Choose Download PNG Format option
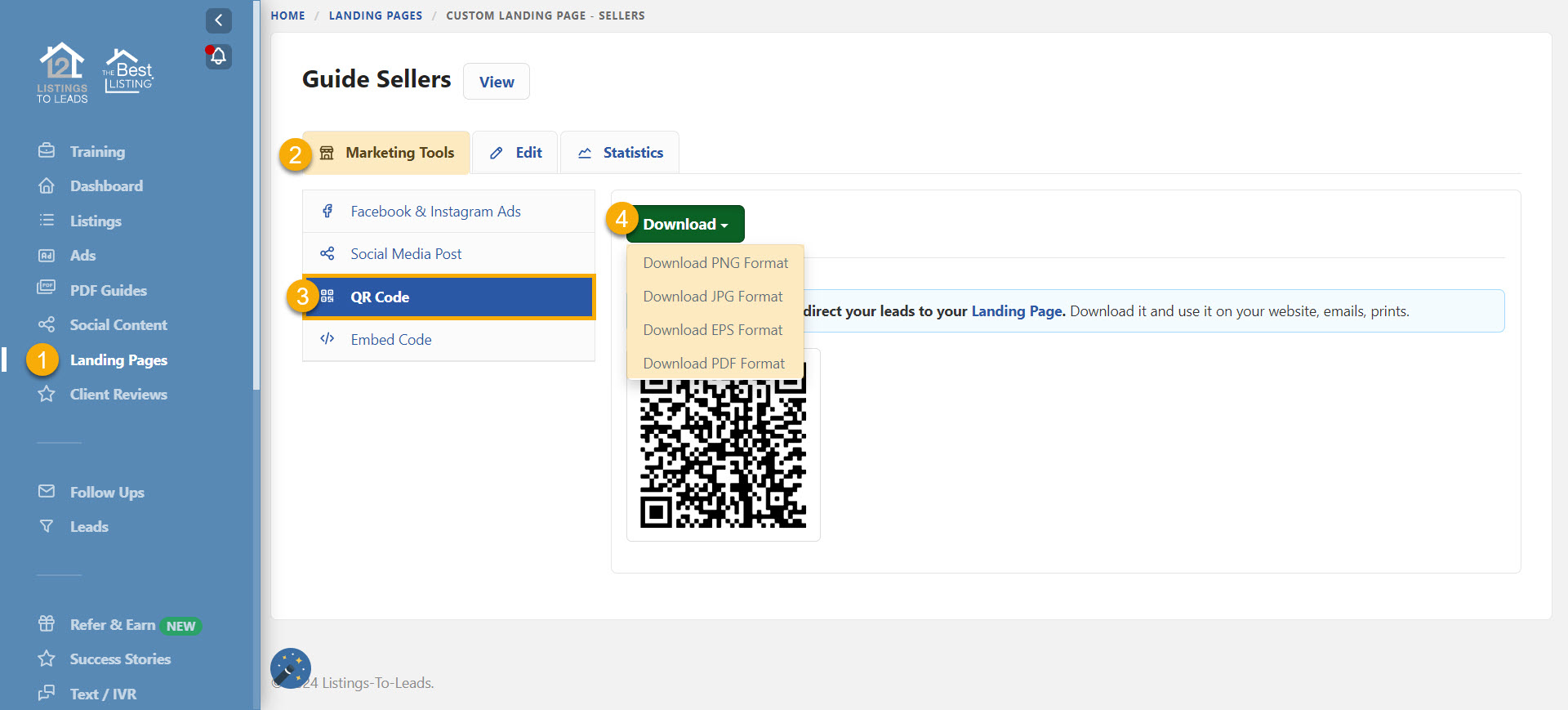The height and width of the screenshot is (710, 1568). click(715, 263)
